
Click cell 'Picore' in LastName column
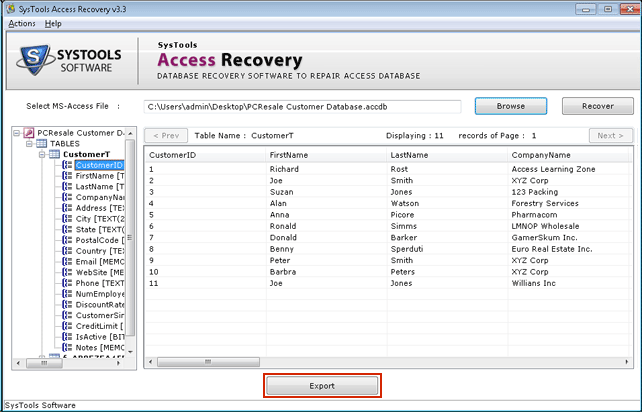point(402,215)
